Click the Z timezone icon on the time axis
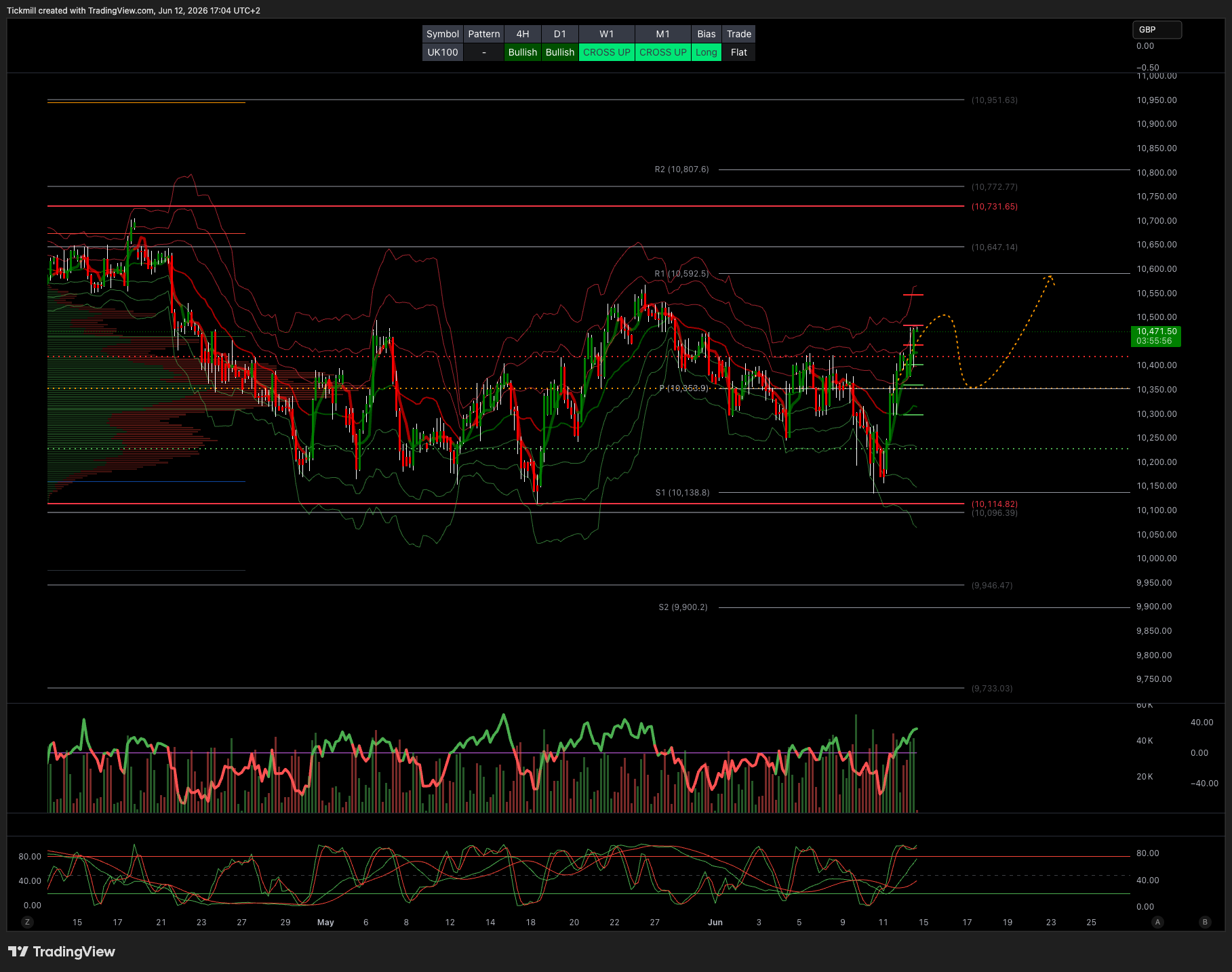The height and width of the screenshot is (972, 1232). pos(27,922)
